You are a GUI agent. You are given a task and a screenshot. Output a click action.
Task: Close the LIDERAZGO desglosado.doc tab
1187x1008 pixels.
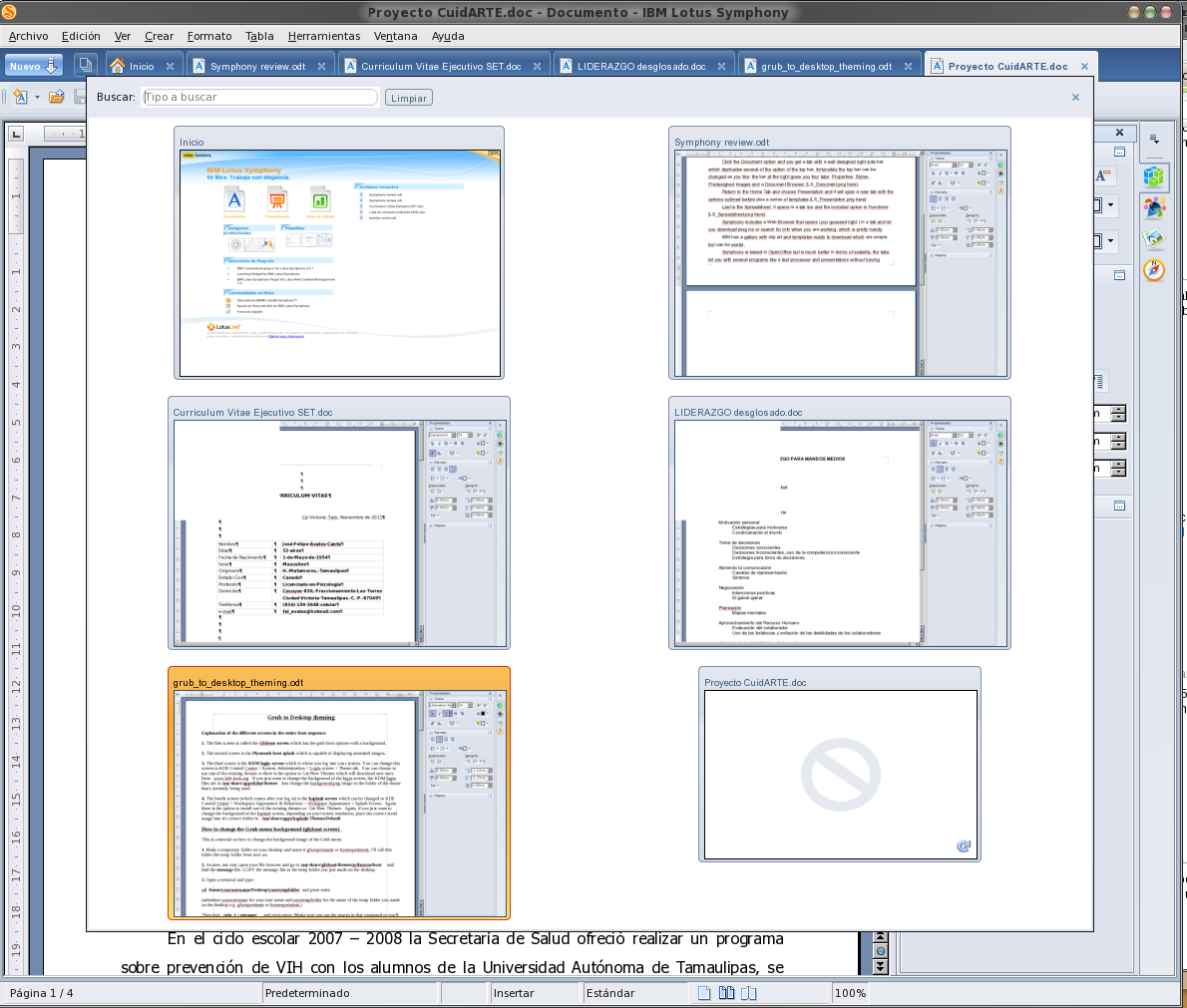(721, 67)
